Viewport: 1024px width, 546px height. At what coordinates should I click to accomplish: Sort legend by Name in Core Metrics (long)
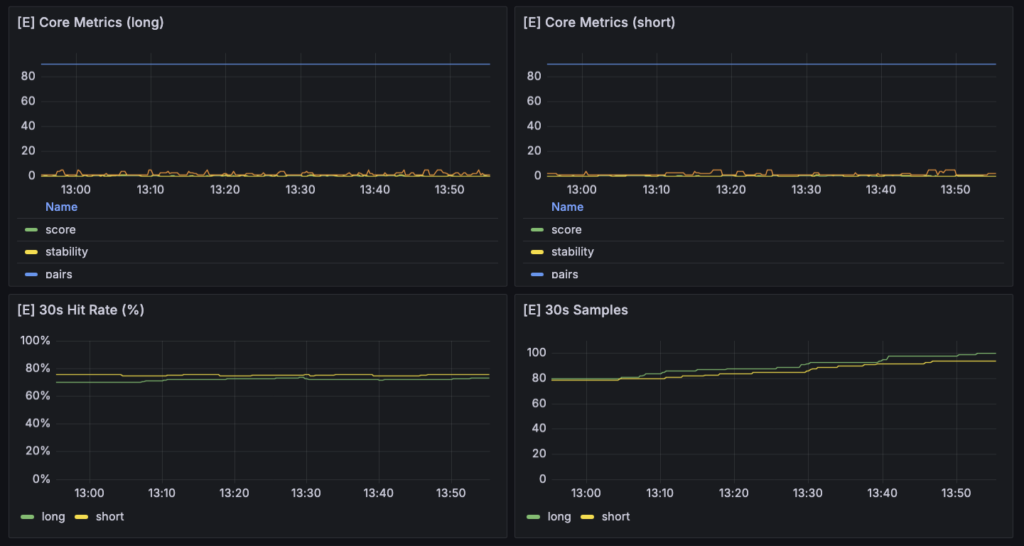[x=61, y=207]
